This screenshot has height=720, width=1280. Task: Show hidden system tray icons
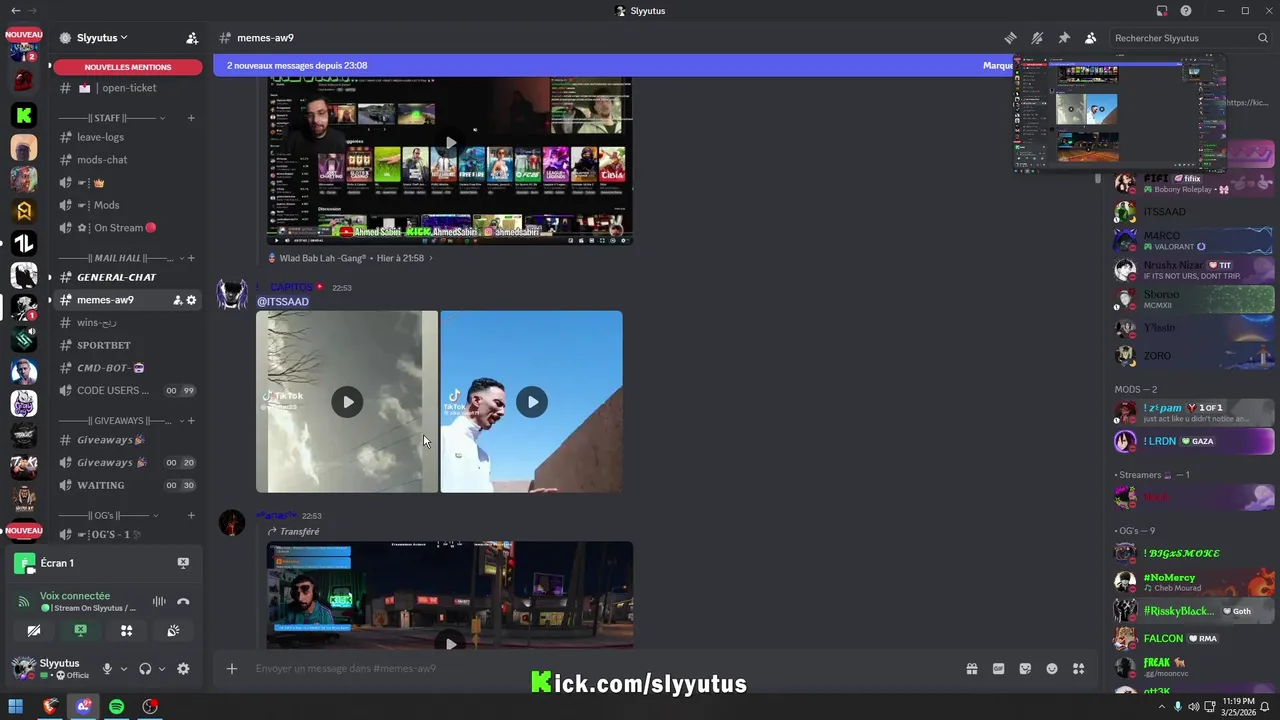point(1160,707)
